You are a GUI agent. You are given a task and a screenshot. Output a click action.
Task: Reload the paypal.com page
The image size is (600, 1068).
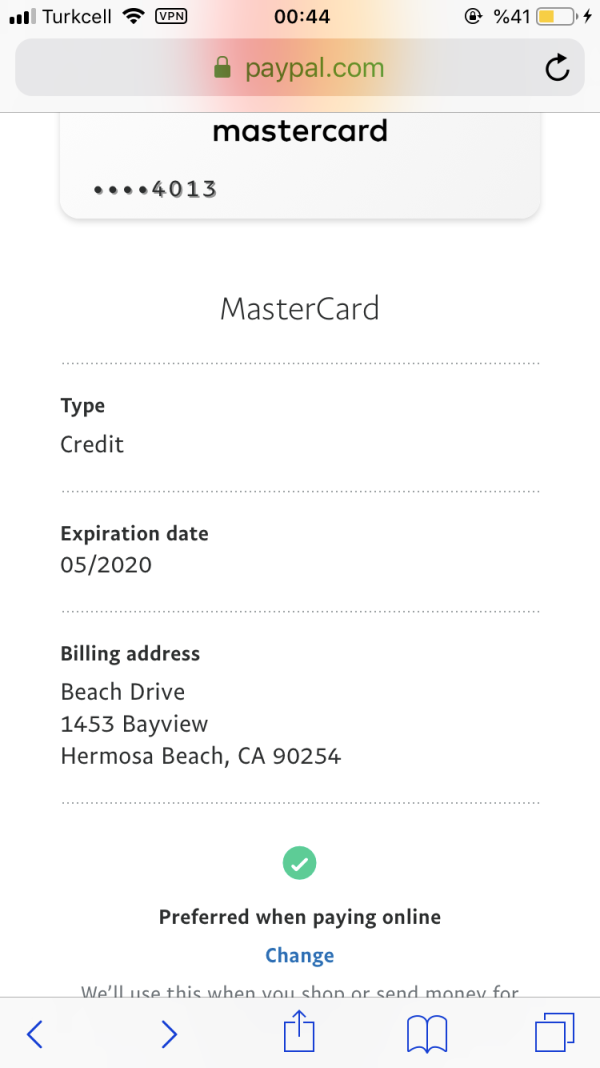pyautogui.click(x=556, y=68)
